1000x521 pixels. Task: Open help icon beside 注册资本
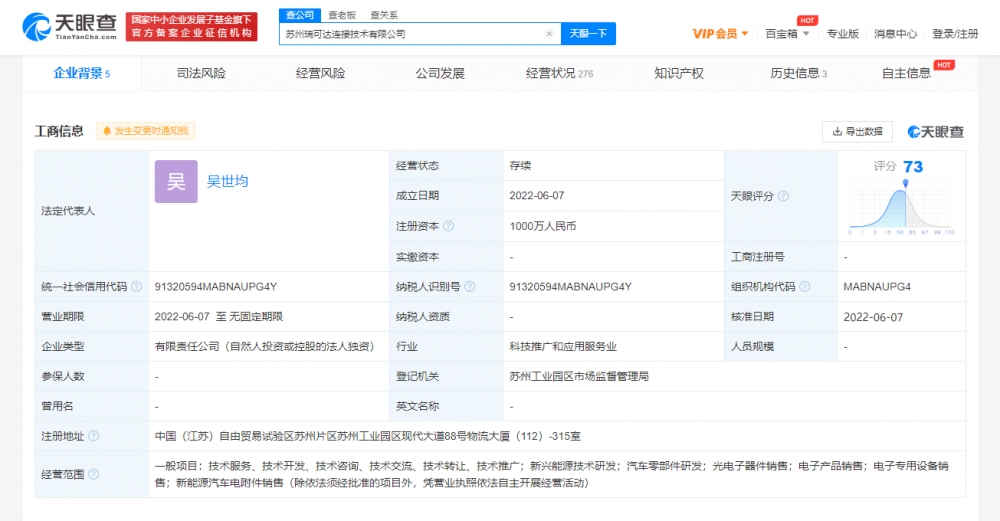[x=448, y=226]
